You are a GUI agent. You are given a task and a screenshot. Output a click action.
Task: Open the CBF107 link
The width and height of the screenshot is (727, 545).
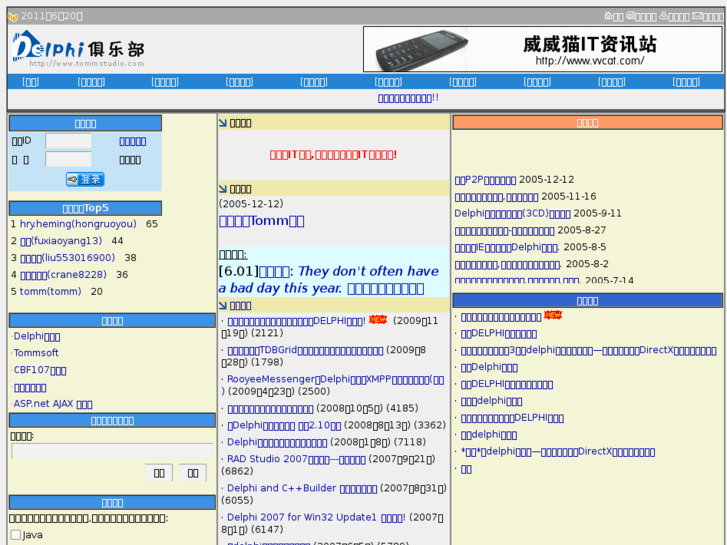click(40, 370)
